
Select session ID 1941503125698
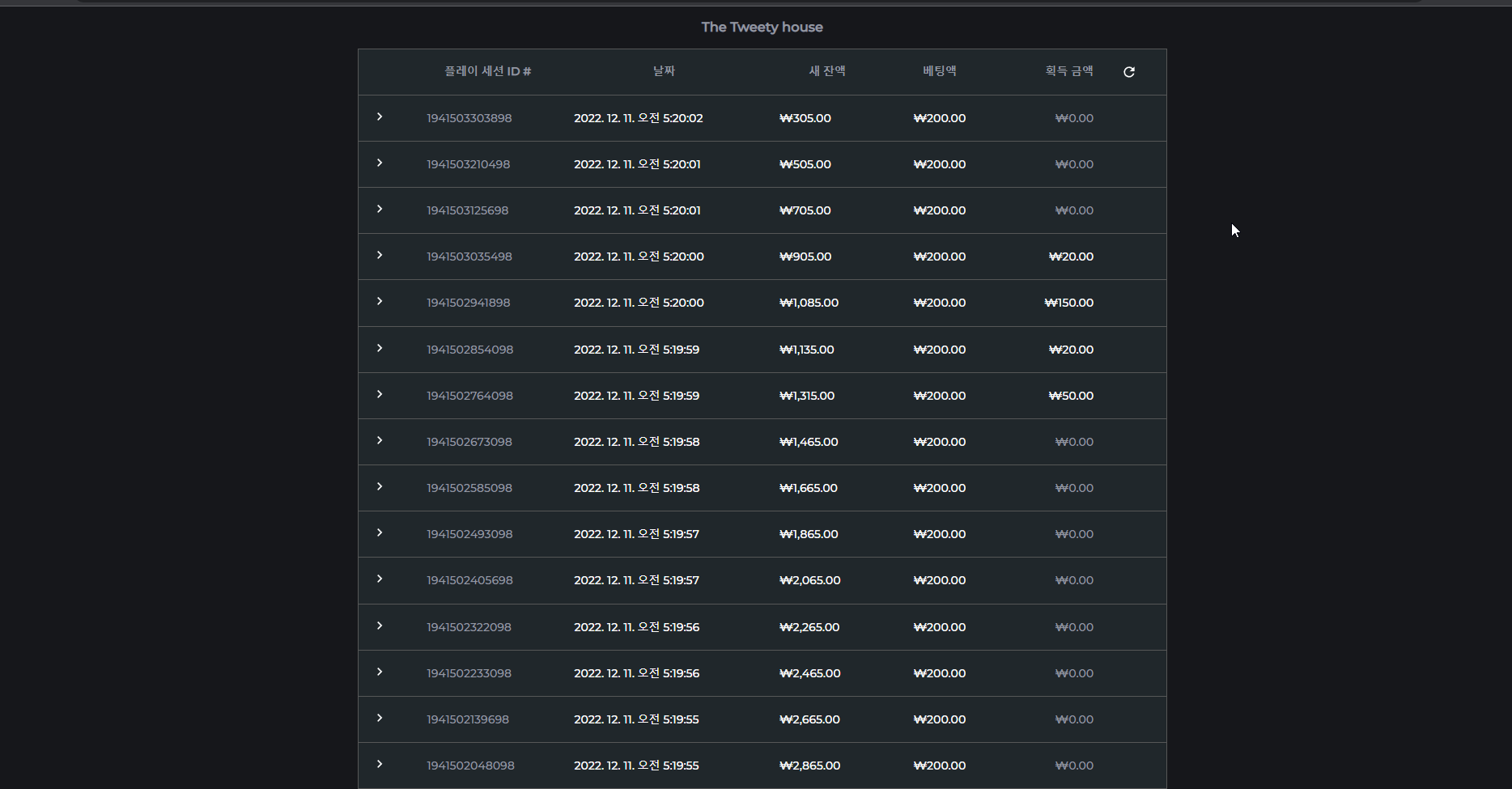468,210
